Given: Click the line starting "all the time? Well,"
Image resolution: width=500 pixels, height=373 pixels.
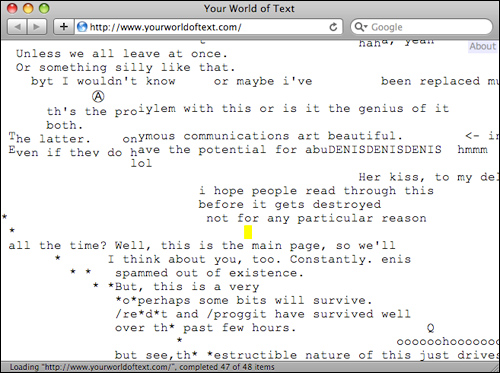Looking at the screenshot, I should [202, 246].
